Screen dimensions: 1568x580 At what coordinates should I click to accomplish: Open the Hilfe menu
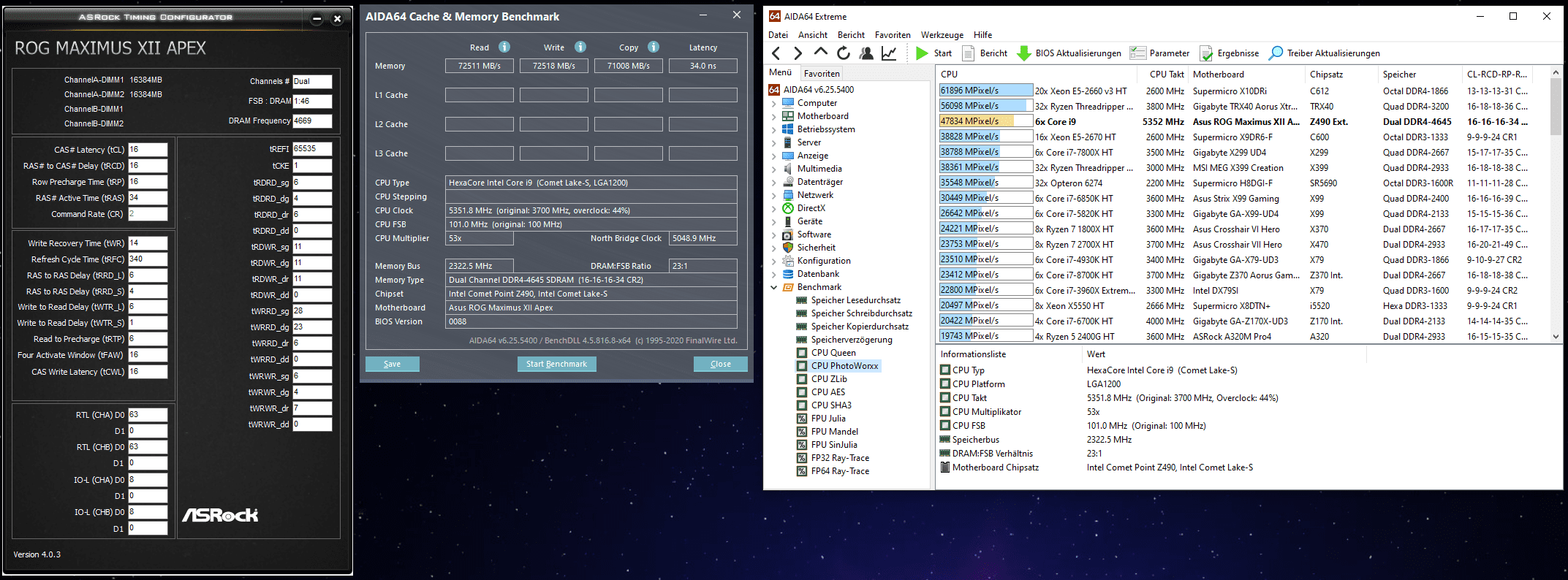click(983, 35)
